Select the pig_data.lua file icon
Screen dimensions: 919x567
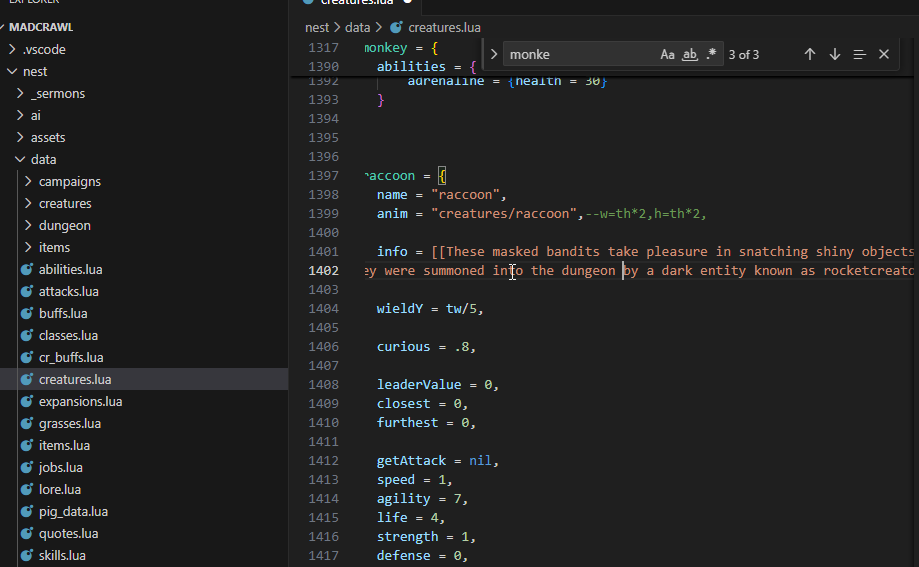pos(27,511)
